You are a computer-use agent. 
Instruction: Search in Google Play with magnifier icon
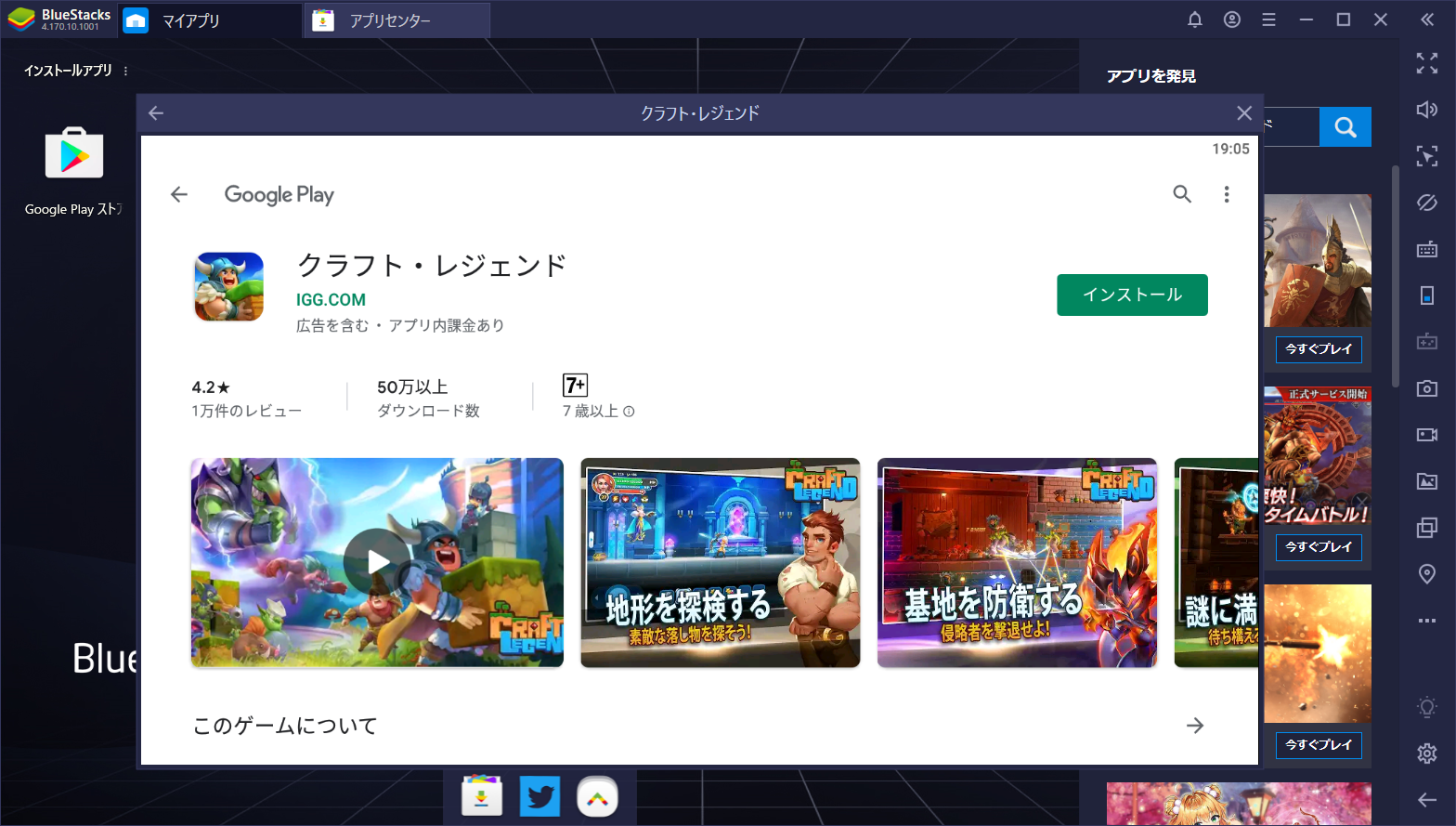(x=1182, y=194)
